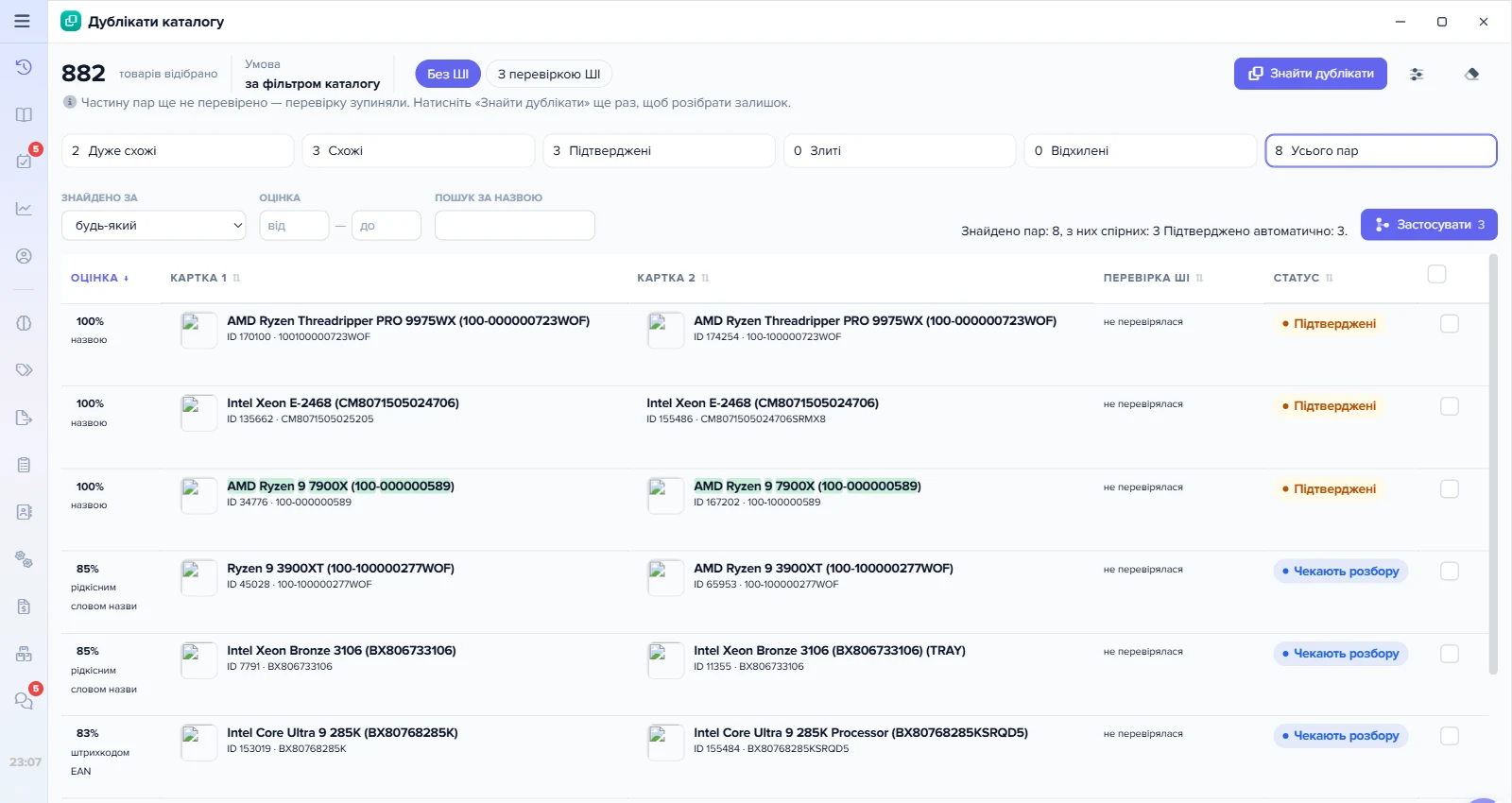1512x803 pixels.
Task: Sort table by 'Статус' column
Action: tap(1303, 278)
